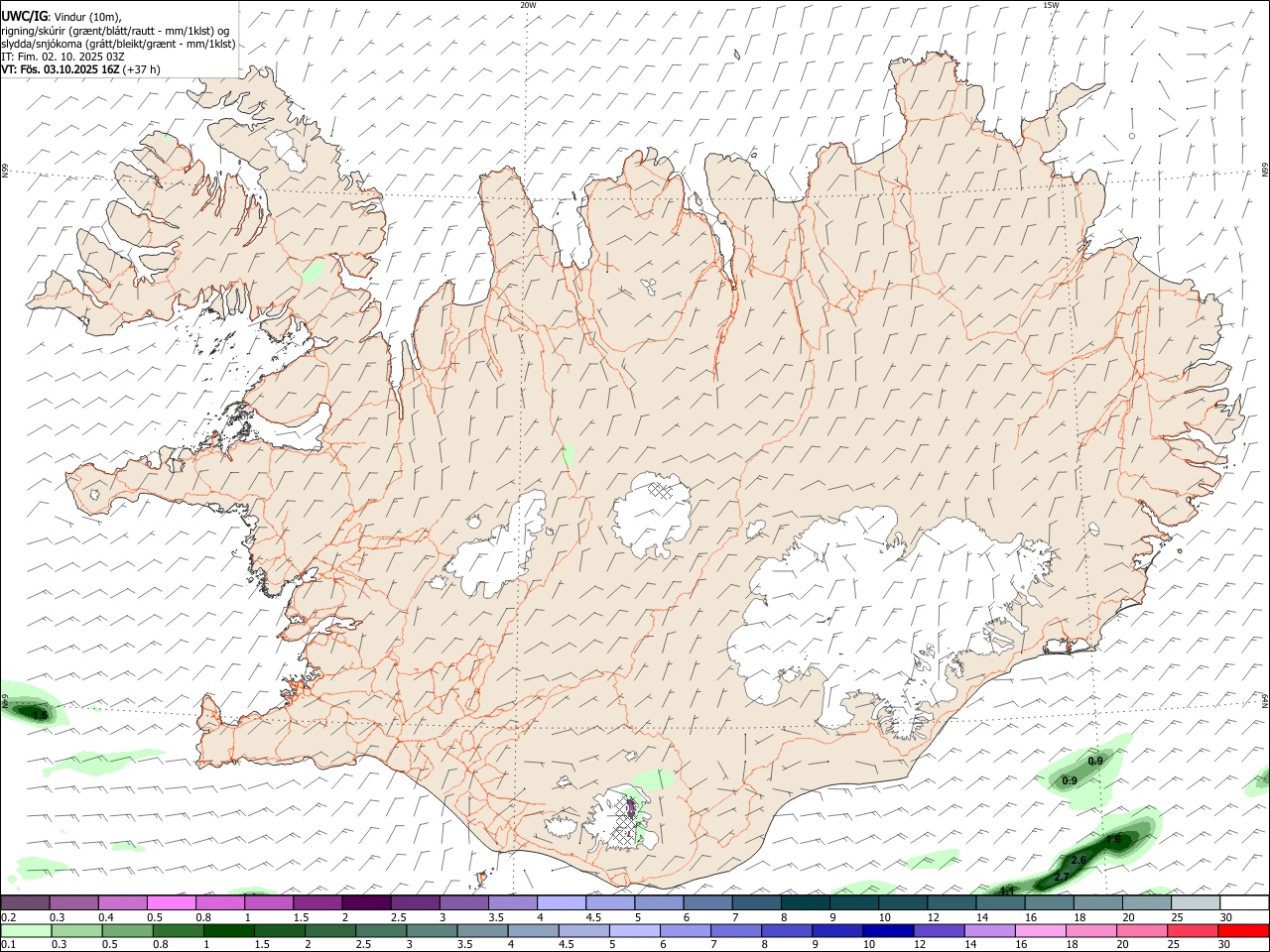Click the calm-wind circle symbol over the northeast sea

click(1131, 136)
